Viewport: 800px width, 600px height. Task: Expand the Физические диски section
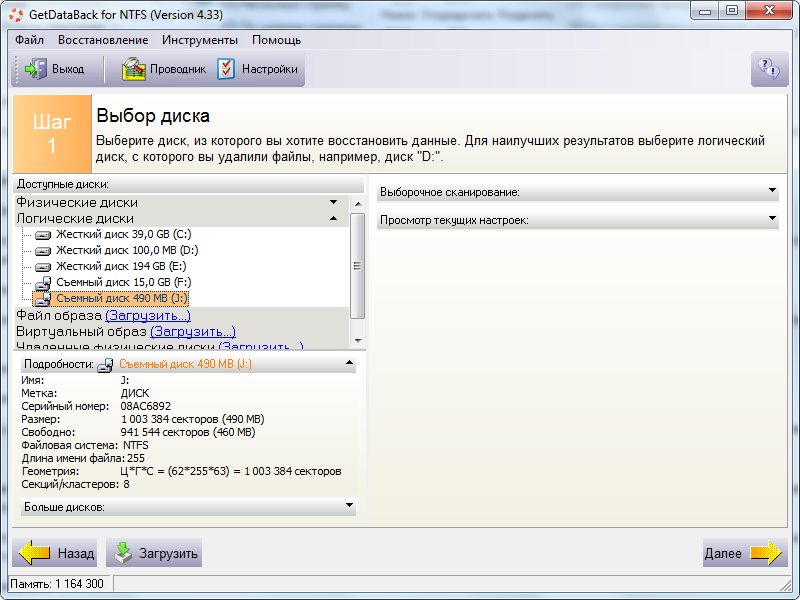[333, 202]
